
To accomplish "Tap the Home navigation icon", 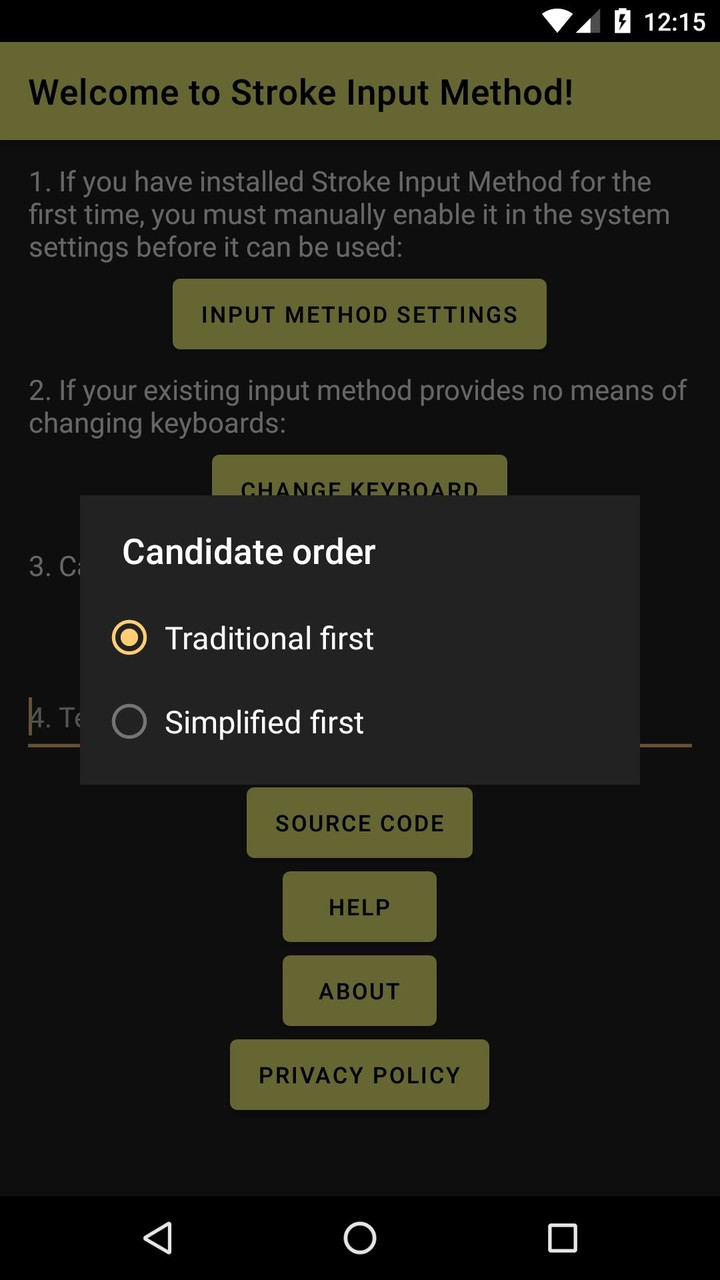I will coord(359,1238).
